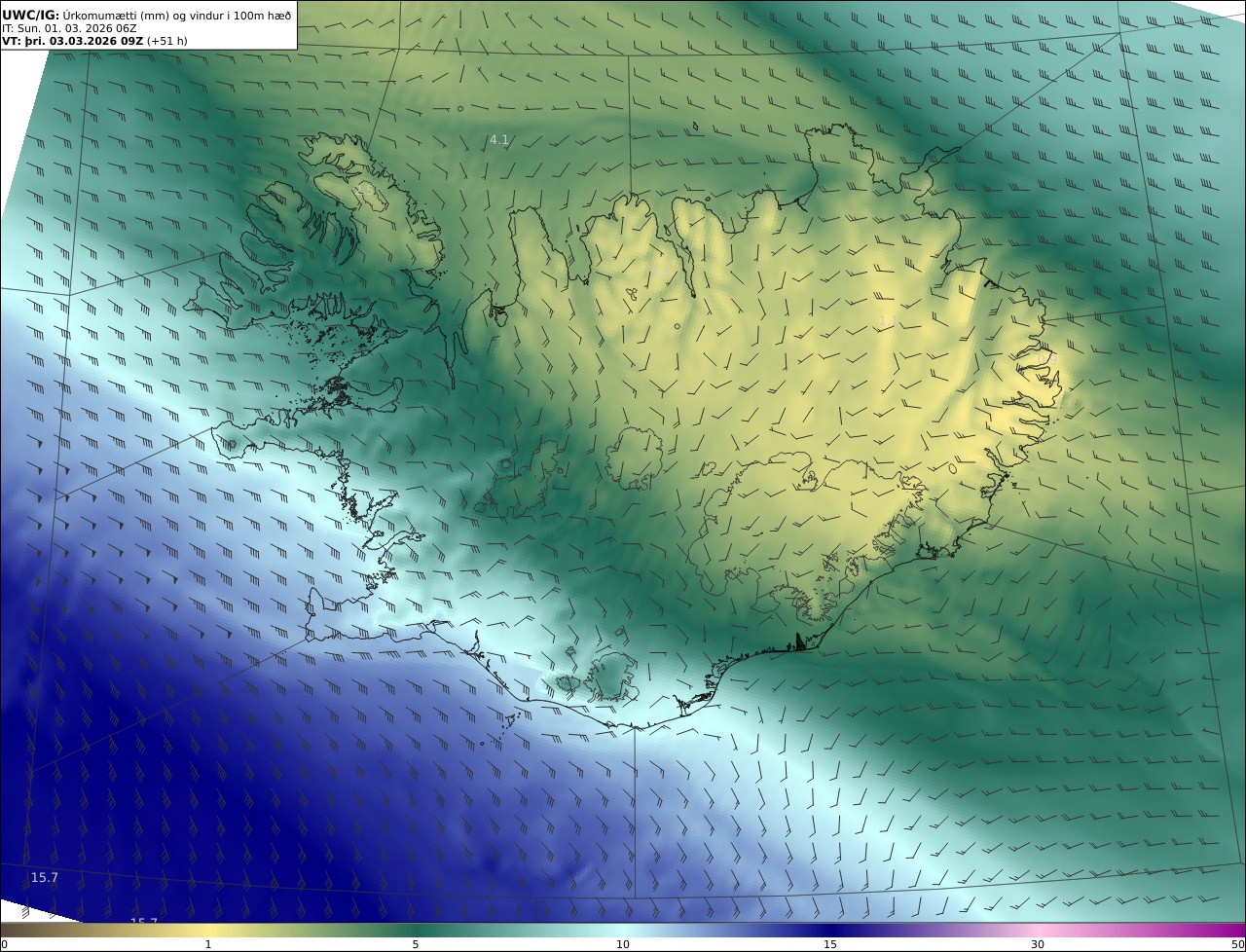Viewport: 1246px width, 952px height.
Task: Click the dark green colorbar segment above 5
Action: point(416,931)
